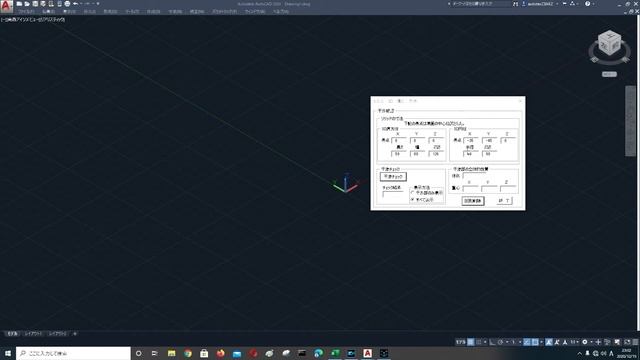Click the navigation bar on right edge
Image resolution: width=640 pixels, height=360 pixels.
pyautogui.click(x=630, y=120)
